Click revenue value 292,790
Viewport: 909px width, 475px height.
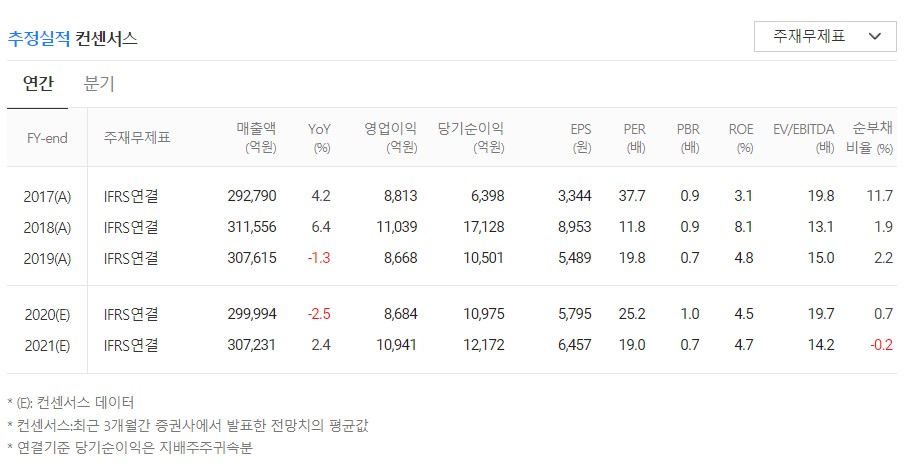[x=252, y=196]
